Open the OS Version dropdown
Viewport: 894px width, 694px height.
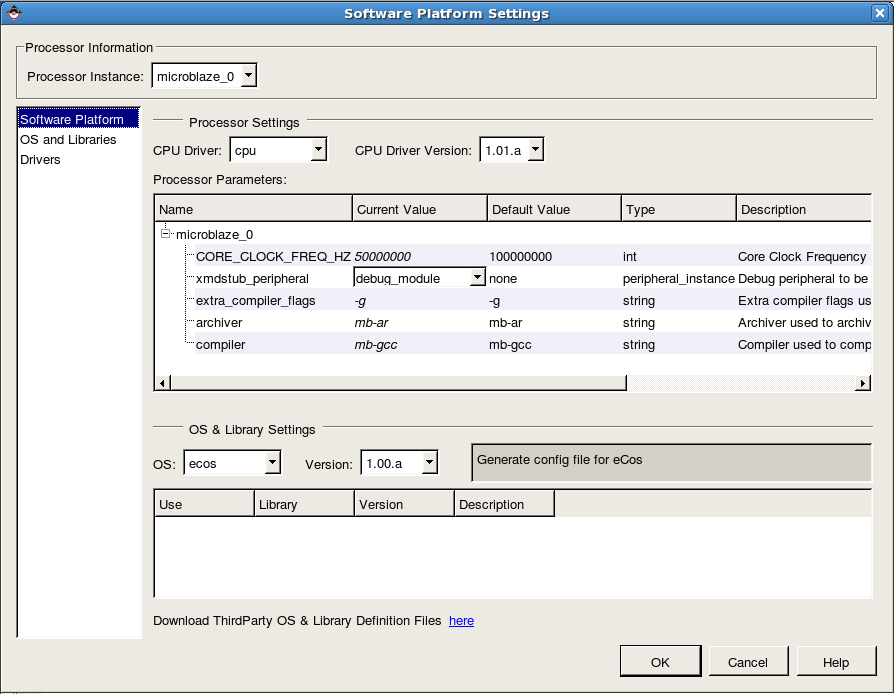pos(429,463)
